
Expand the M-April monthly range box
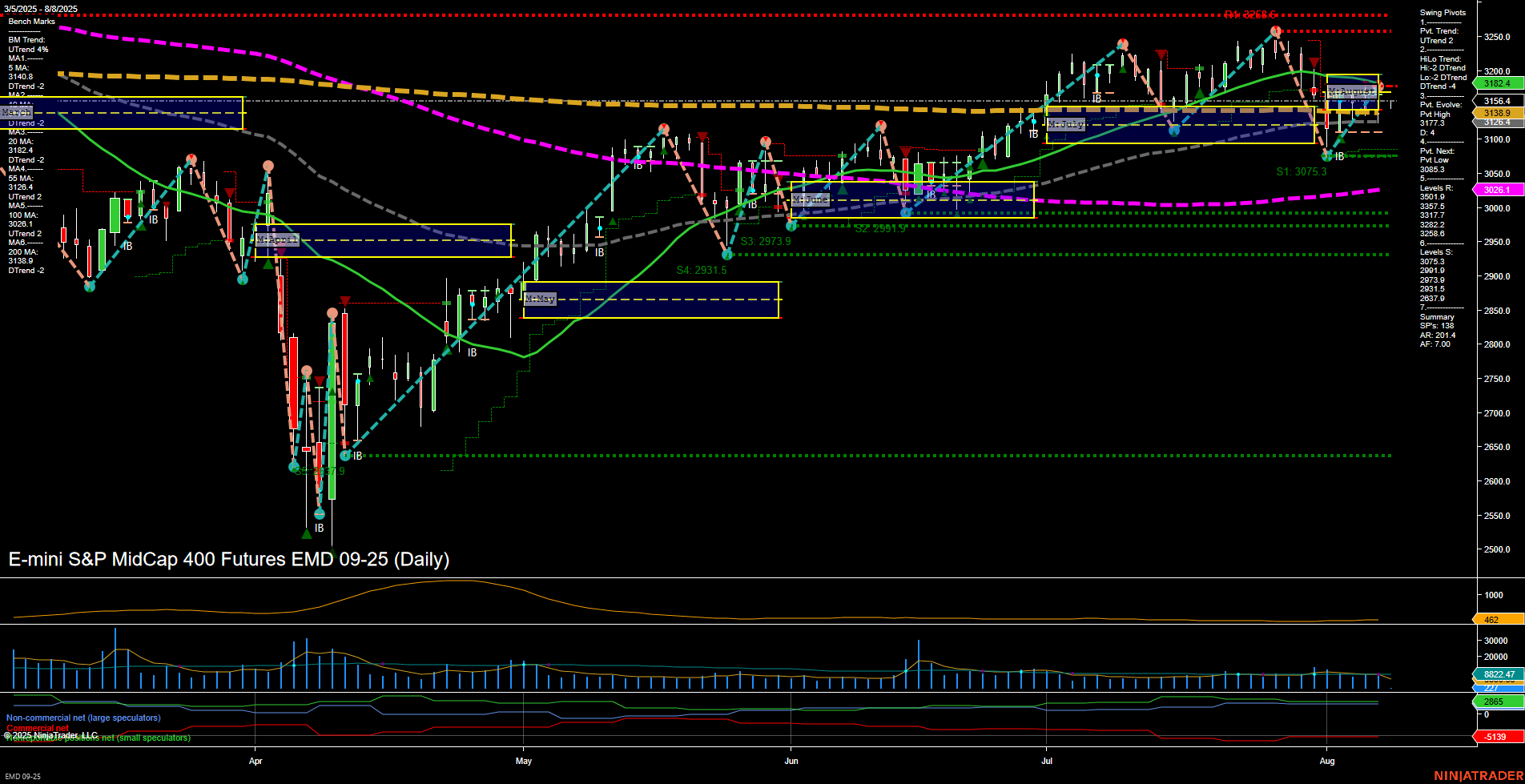click(x=276, y=239)
